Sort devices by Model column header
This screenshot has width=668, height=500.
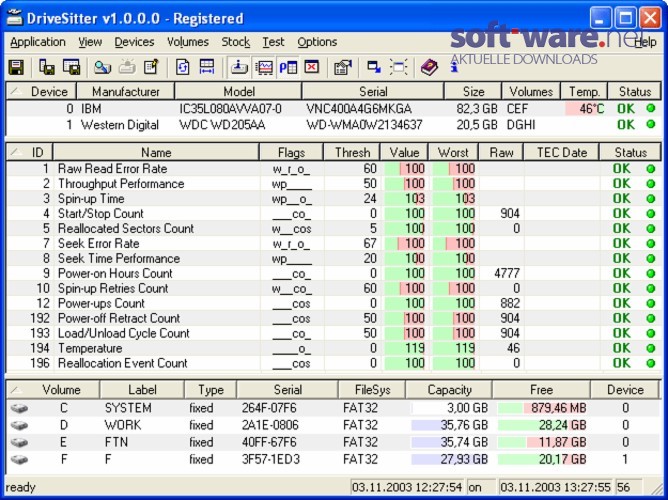tap(239, 92)
